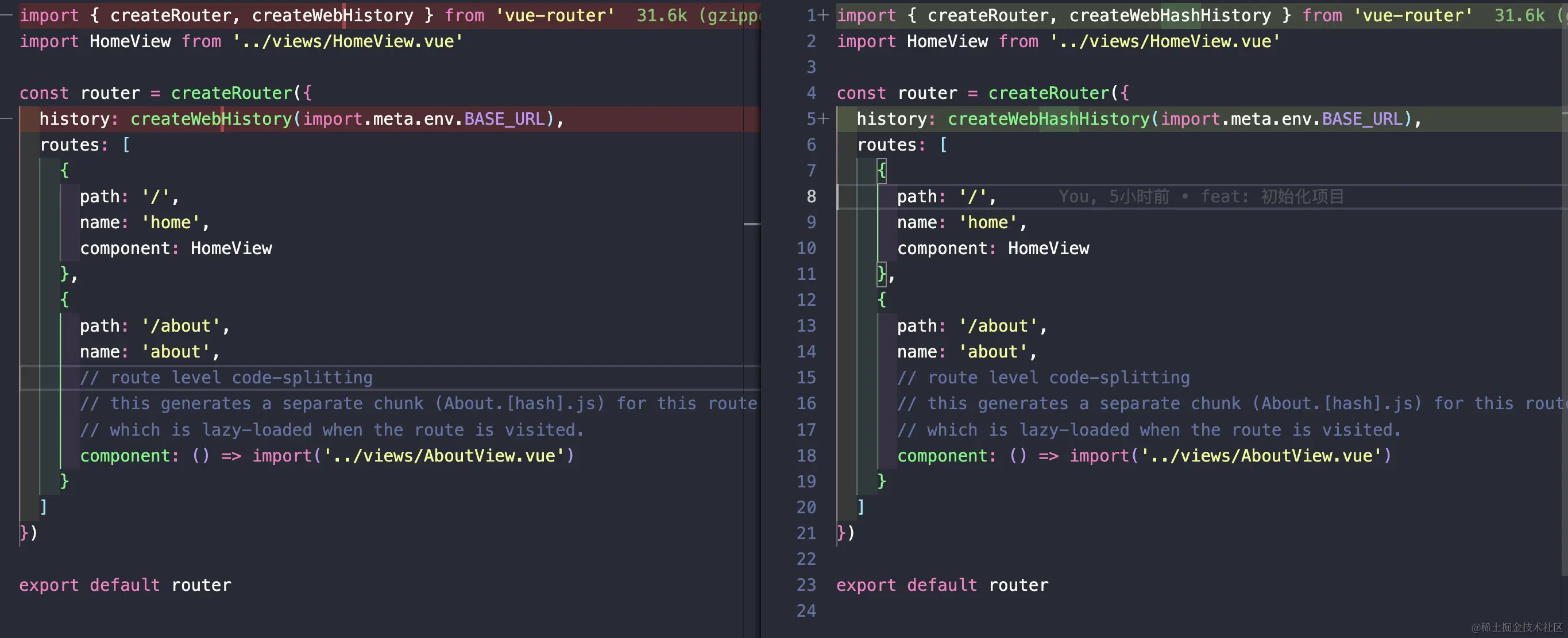1568x638 pixels.
Task: Click line number 24 at the file's end
Action: point(806,610)
